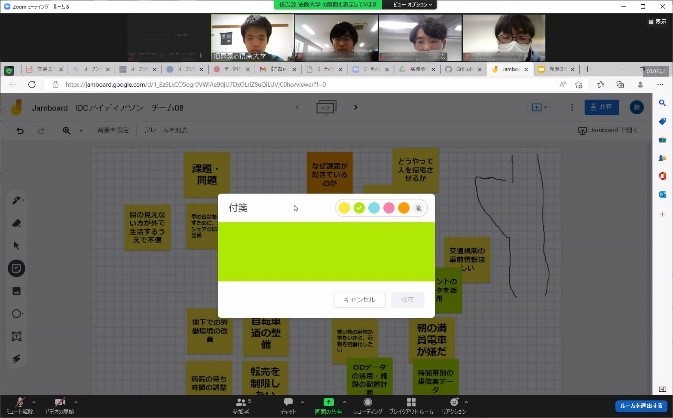This screenshot has width=673, height=418.
Task: Pick the pink sticky note color
Action: pyautogui.click(x=389, y=208)
